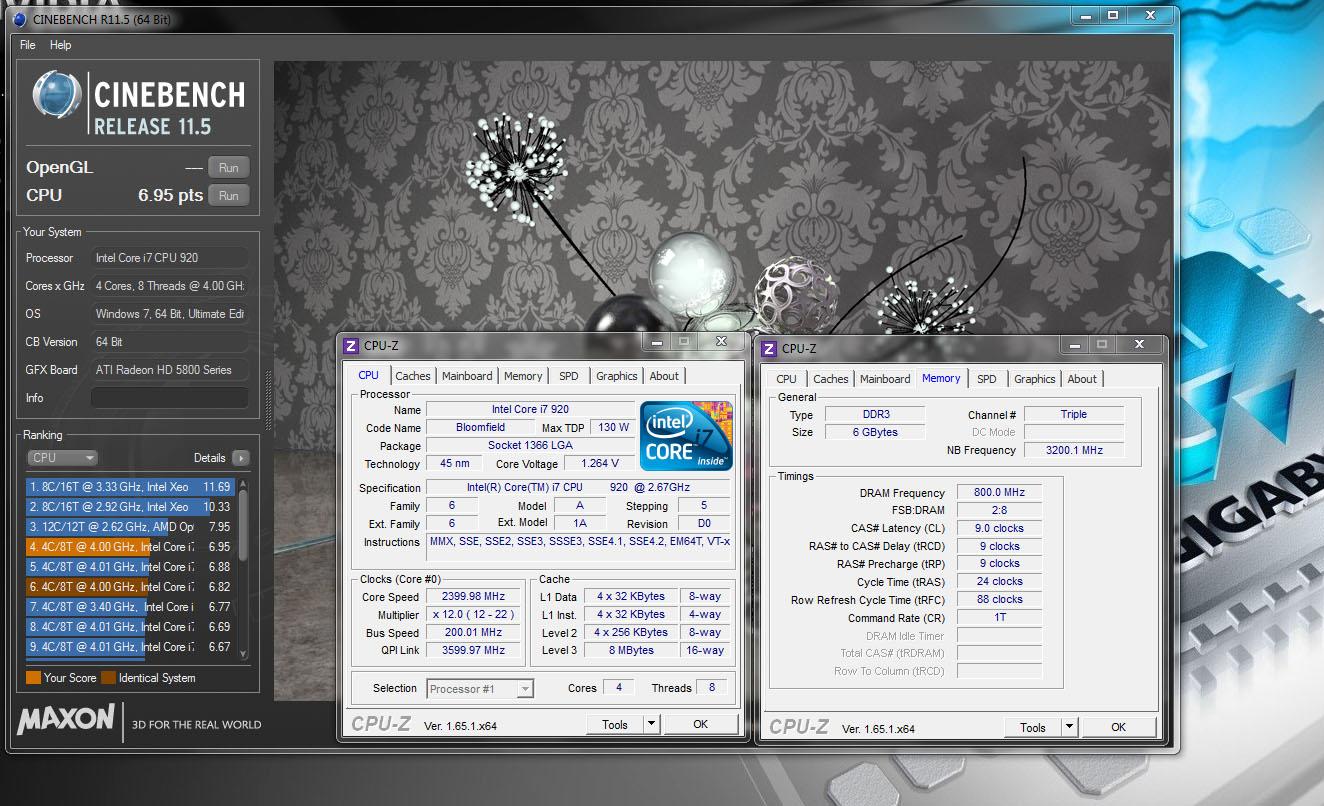Switch to Caches tab in left CPU-Z

pyautogui.click(x=412, y=376)
